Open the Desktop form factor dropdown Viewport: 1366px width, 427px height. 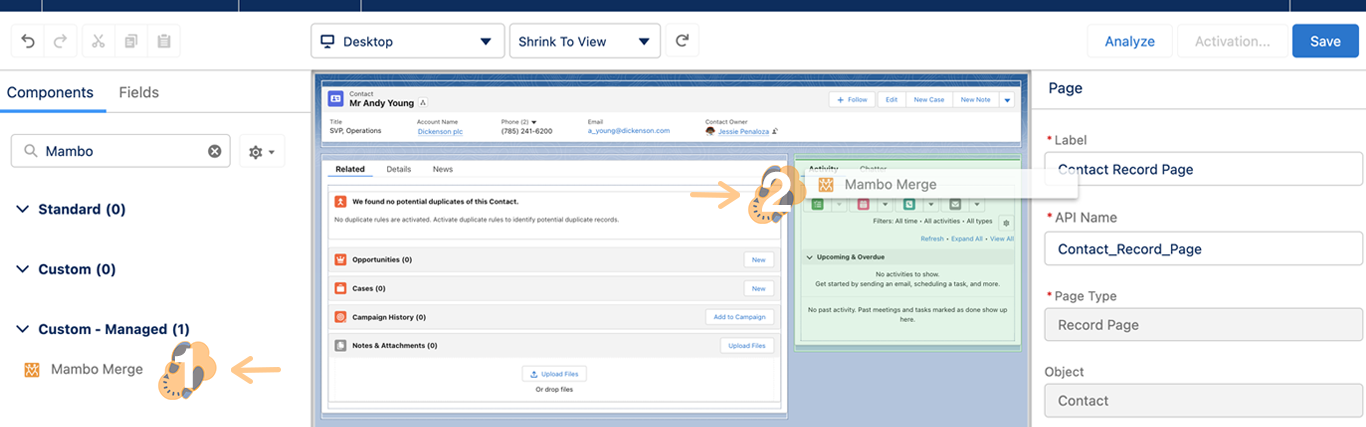pyautogui.click(x=405, y=41)
